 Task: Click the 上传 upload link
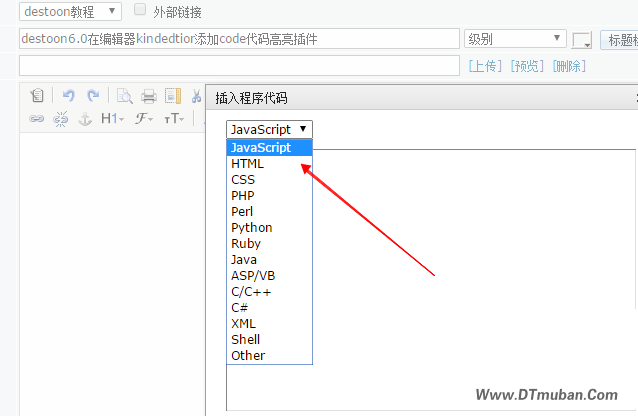pyautogui.click(x=485, y=66)
